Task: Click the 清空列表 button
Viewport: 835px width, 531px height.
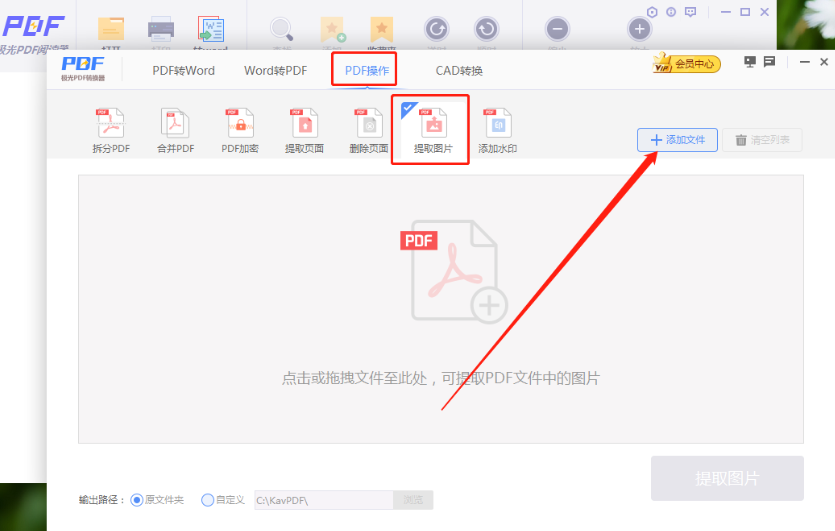Action: point(762,140)
